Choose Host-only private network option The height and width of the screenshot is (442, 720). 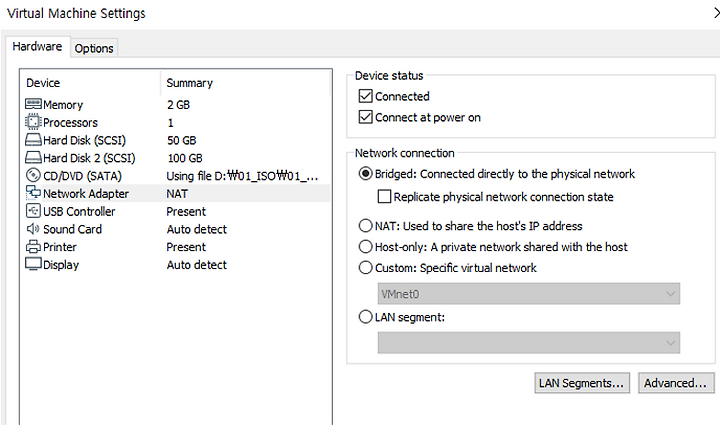click(366, 247)
